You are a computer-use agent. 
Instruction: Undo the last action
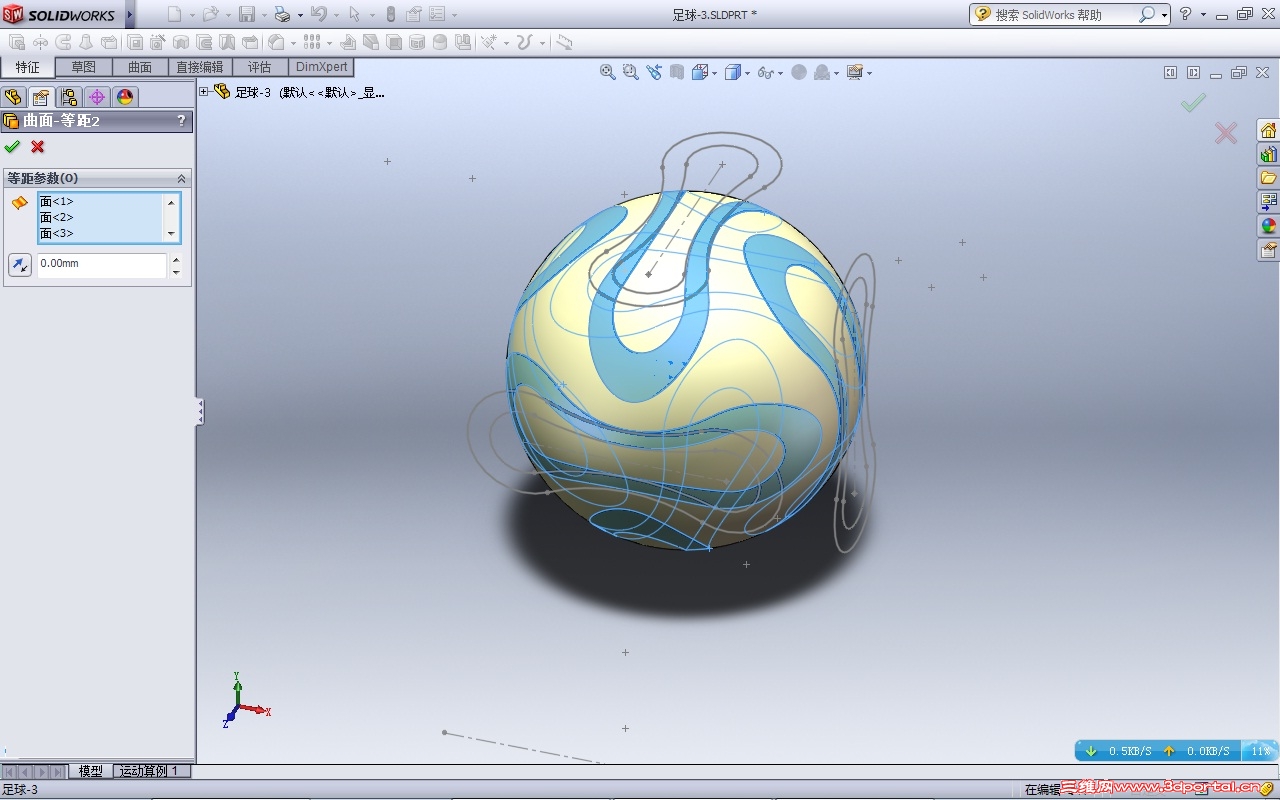319,14
